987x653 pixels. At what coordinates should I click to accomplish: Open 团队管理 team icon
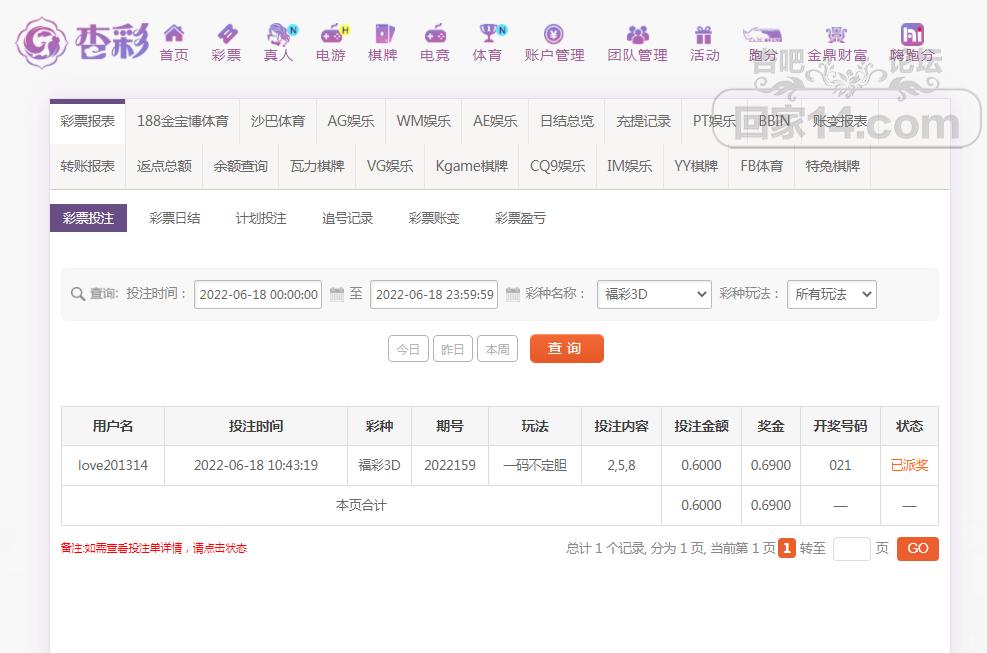coord(637,34)
